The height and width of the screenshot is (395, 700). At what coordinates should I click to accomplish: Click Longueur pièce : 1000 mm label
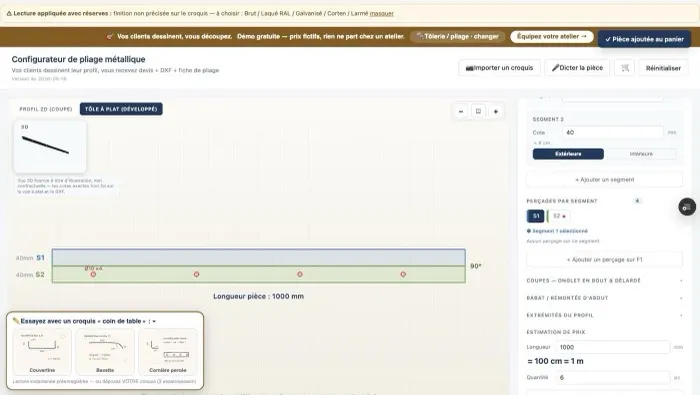(258, 296)
